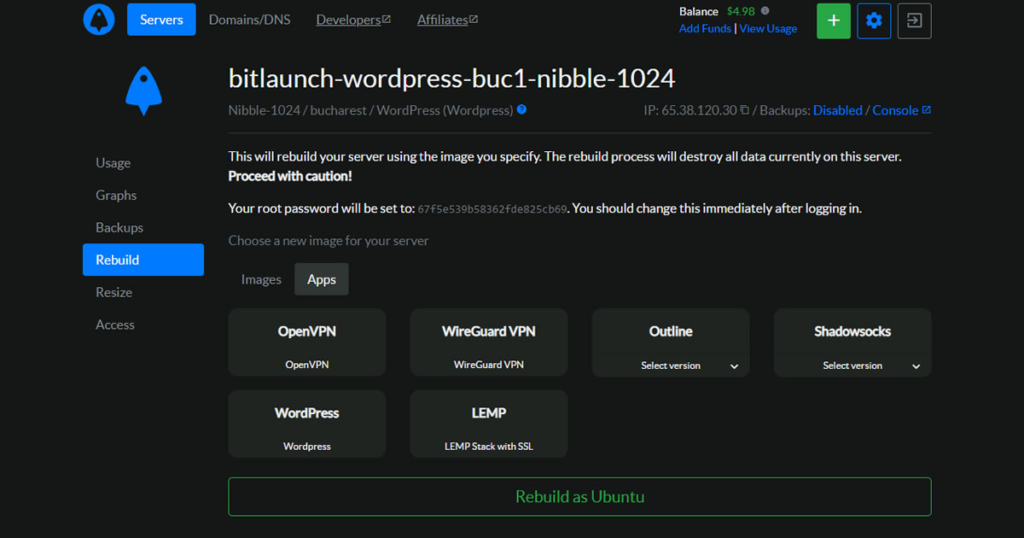Click the Disabled backups link
This screenshot has height=538, width=1024.
tap(837, 110)
